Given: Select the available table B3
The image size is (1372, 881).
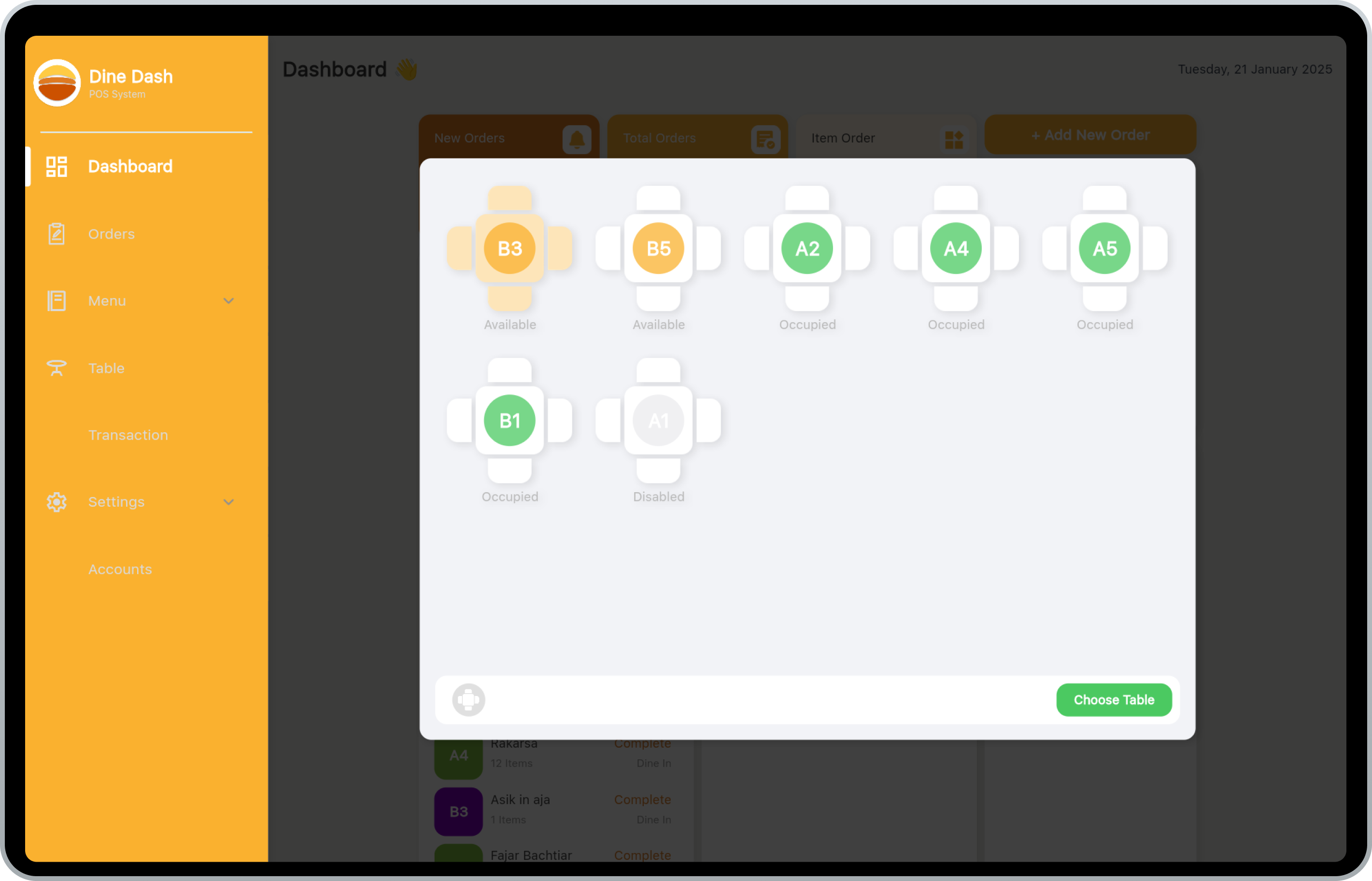Looking at the screenshot, I should [x=509, y=248].
